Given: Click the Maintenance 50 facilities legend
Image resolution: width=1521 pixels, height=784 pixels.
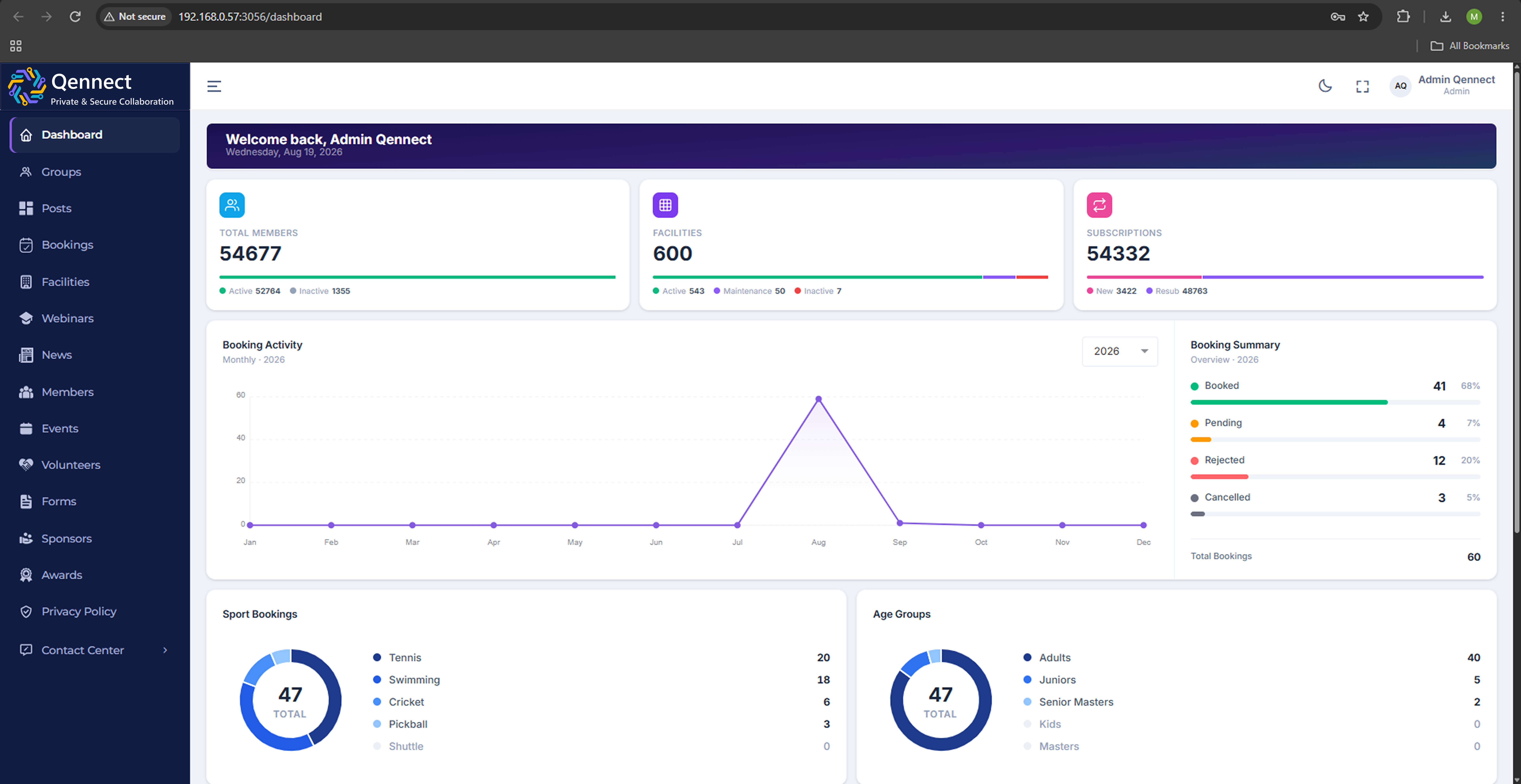Looking at the screenshot, I should (x=749, y=291).
